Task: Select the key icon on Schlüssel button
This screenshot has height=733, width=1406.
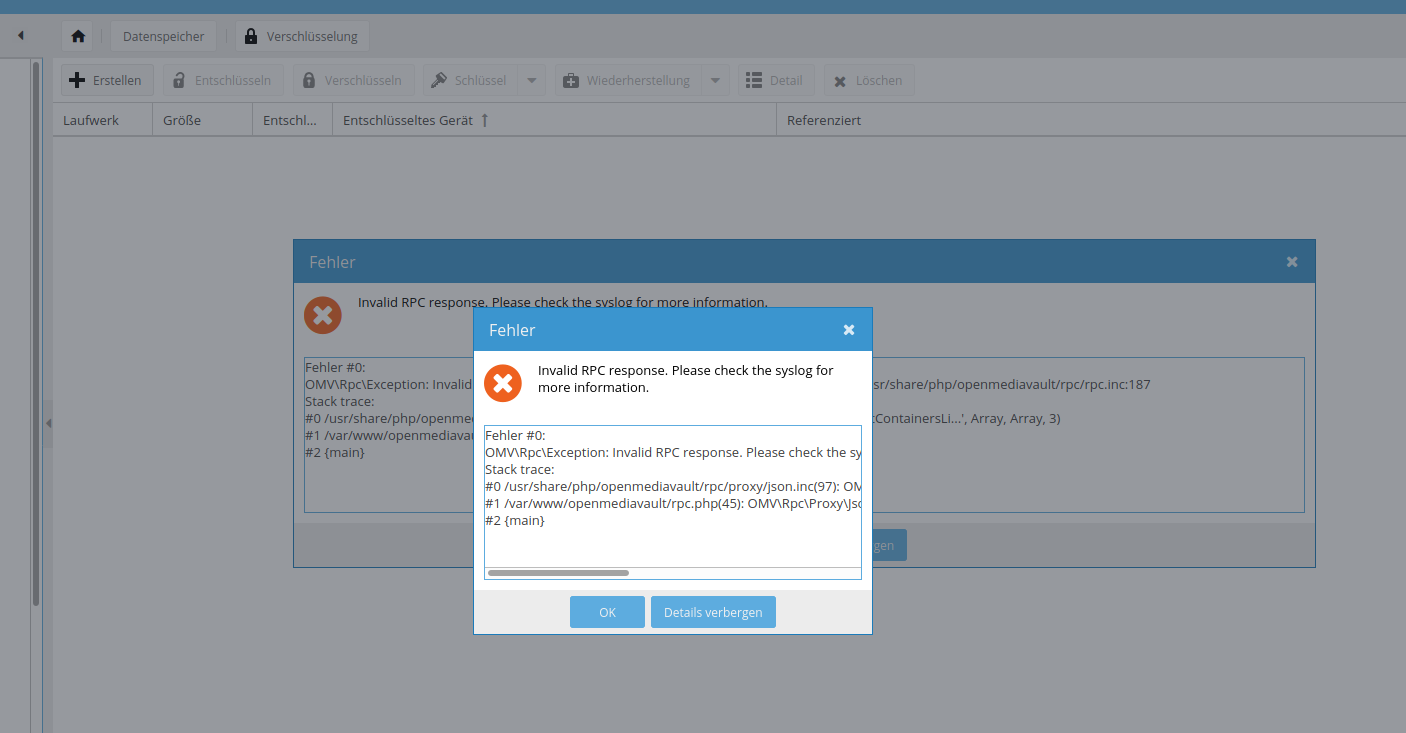Action: [439, 79]
